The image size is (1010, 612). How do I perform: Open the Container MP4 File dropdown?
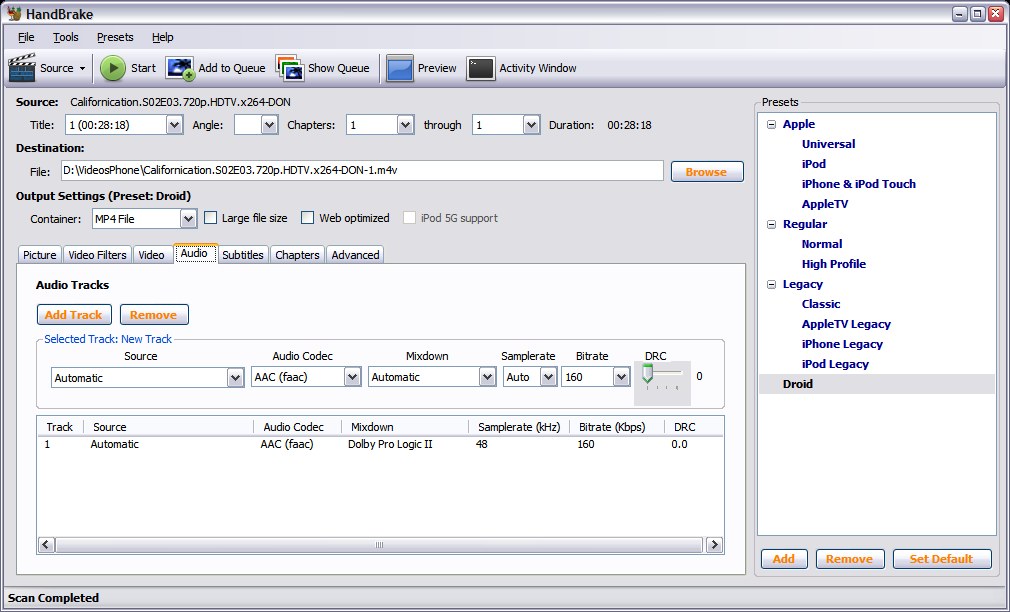(188, 219)
